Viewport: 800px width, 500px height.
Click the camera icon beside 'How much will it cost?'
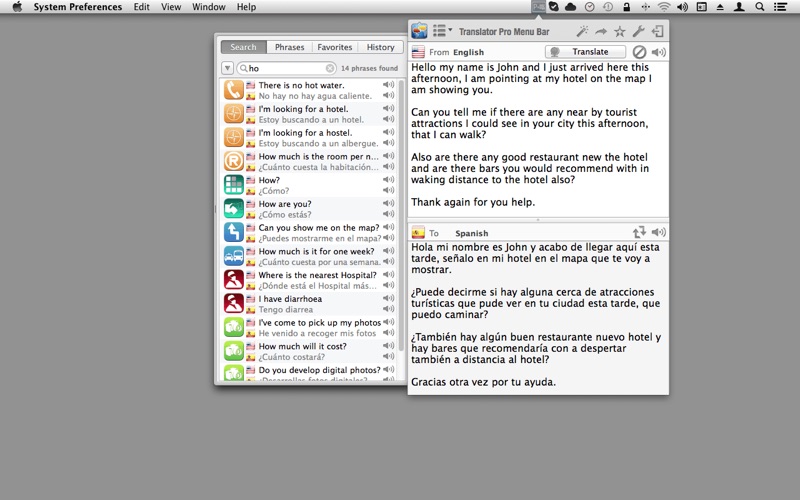point(234,351)
